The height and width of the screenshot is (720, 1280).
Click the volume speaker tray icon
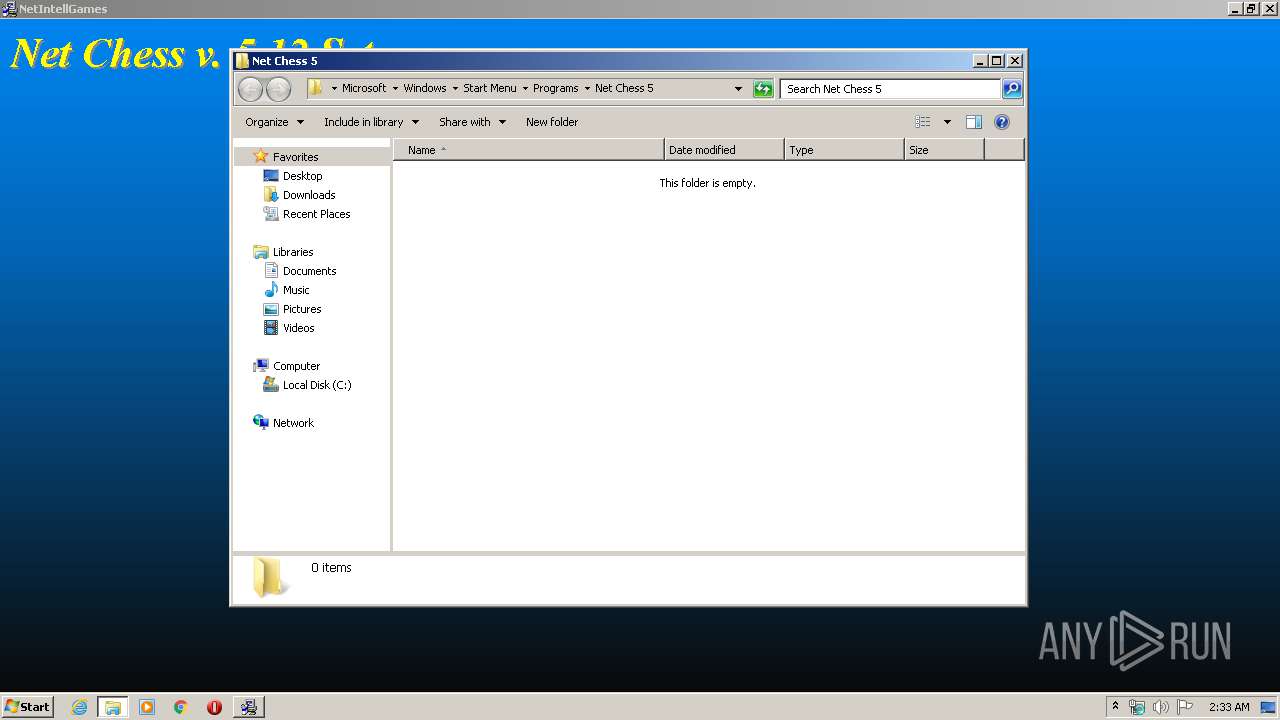tap(1161, 707)
